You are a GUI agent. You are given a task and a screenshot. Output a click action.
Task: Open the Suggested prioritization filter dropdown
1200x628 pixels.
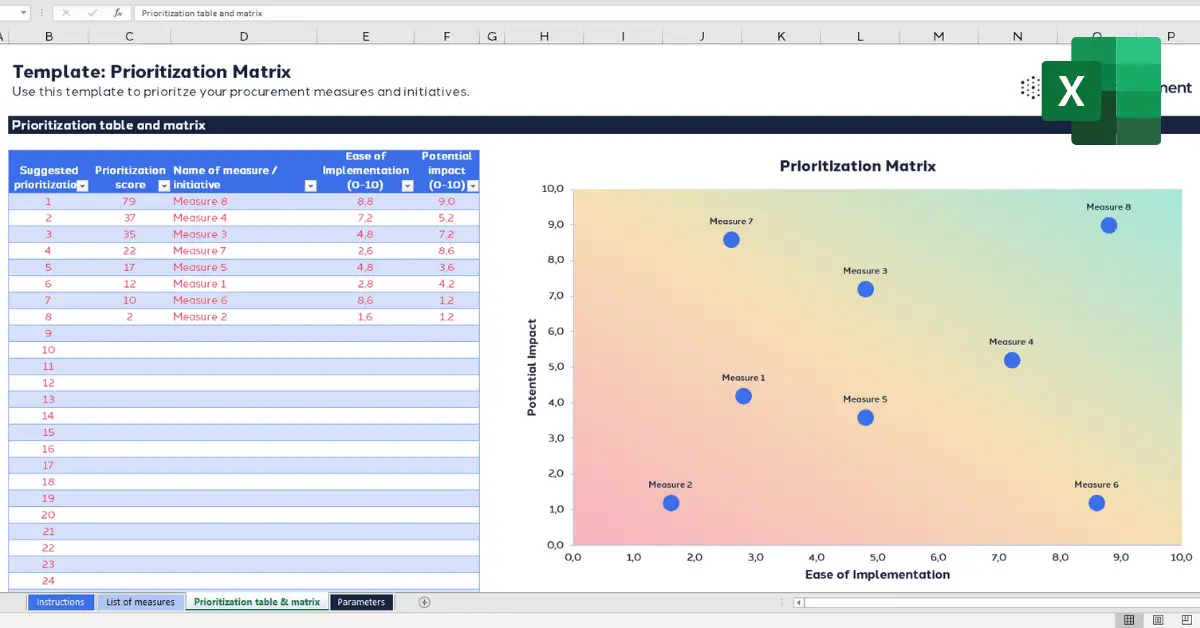(82, 184)
